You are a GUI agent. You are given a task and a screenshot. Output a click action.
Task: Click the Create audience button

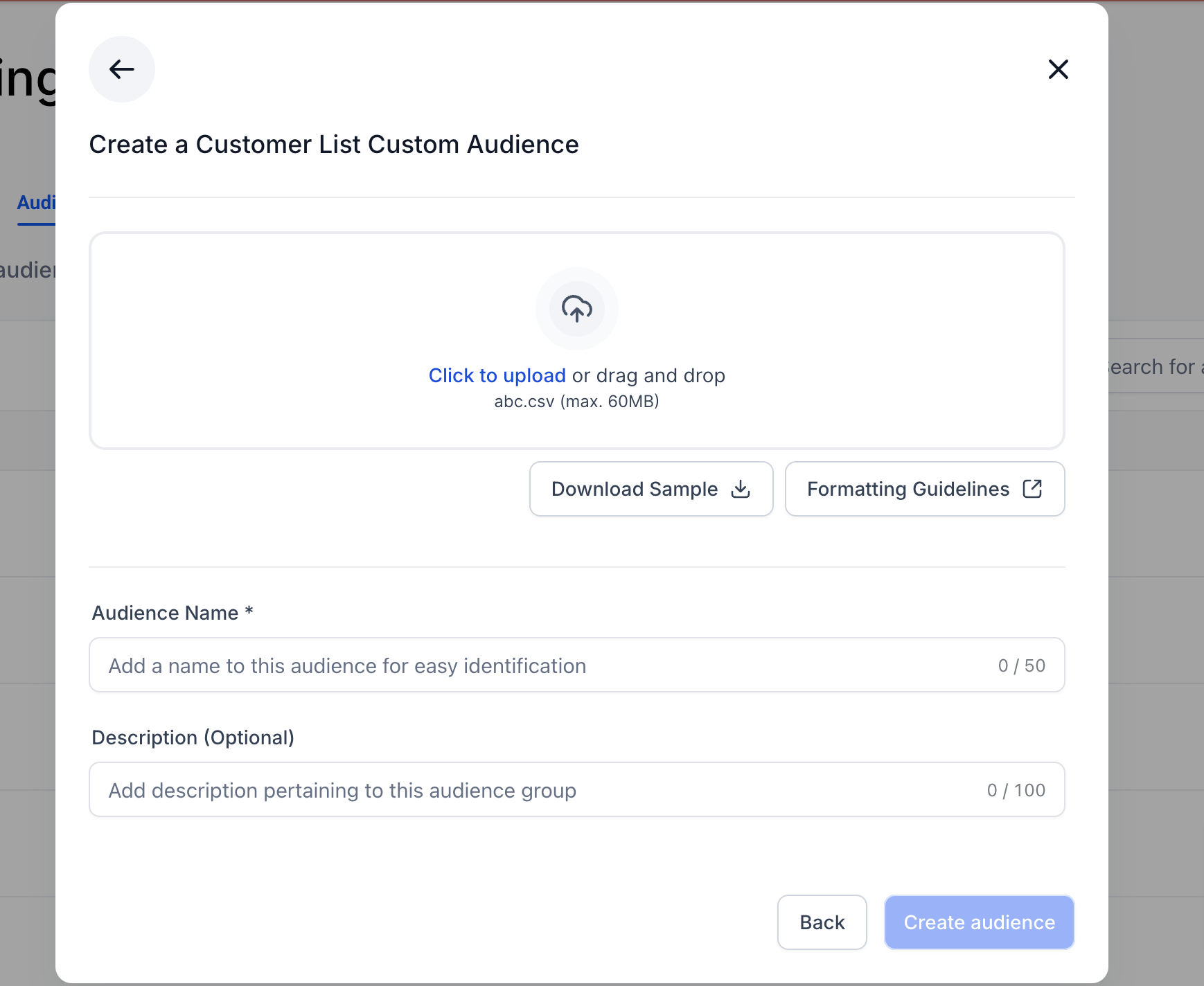click(979, 922)
